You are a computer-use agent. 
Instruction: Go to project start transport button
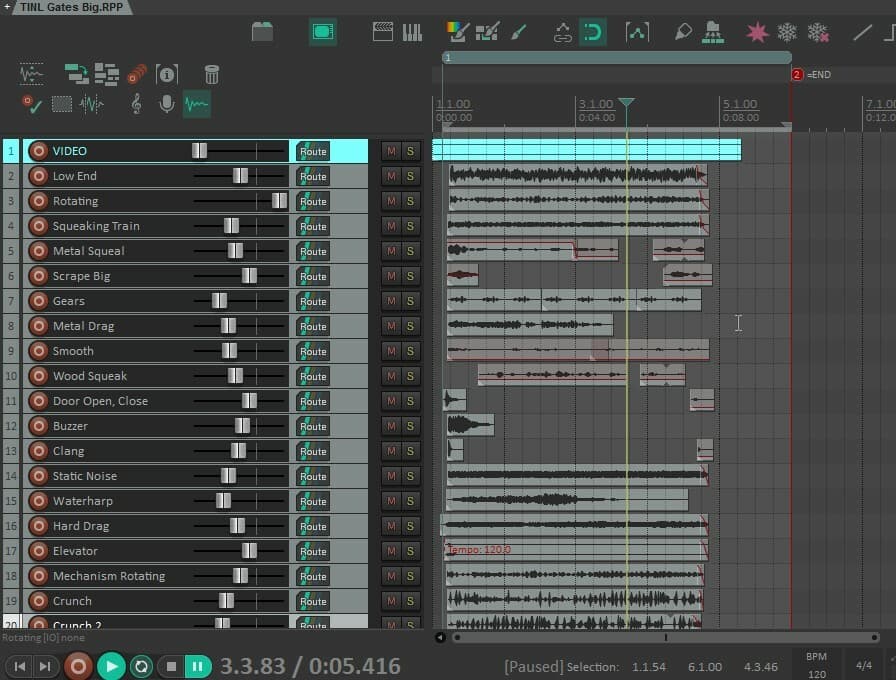pyautogui.click(x=19, y=666)
